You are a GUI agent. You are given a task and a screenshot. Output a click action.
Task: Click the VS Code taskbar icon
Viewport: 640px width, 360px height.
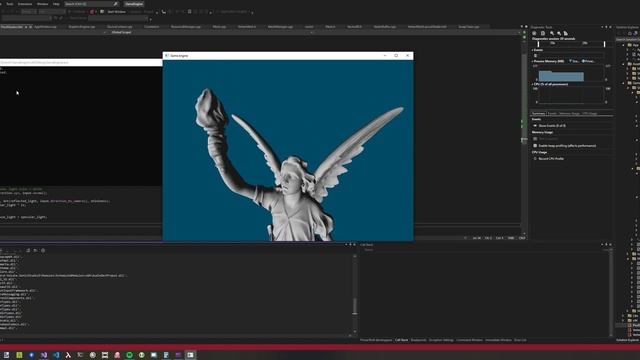56,355
